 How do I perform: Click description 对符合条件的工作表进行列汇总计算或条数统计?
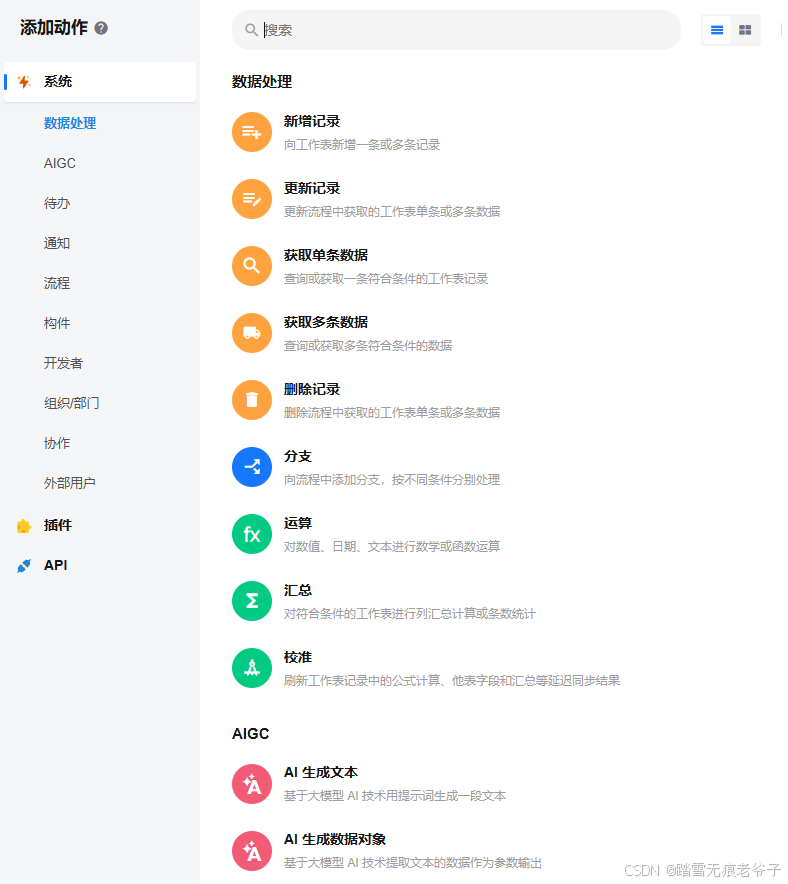pyautogui.click(x=410, y=613)
